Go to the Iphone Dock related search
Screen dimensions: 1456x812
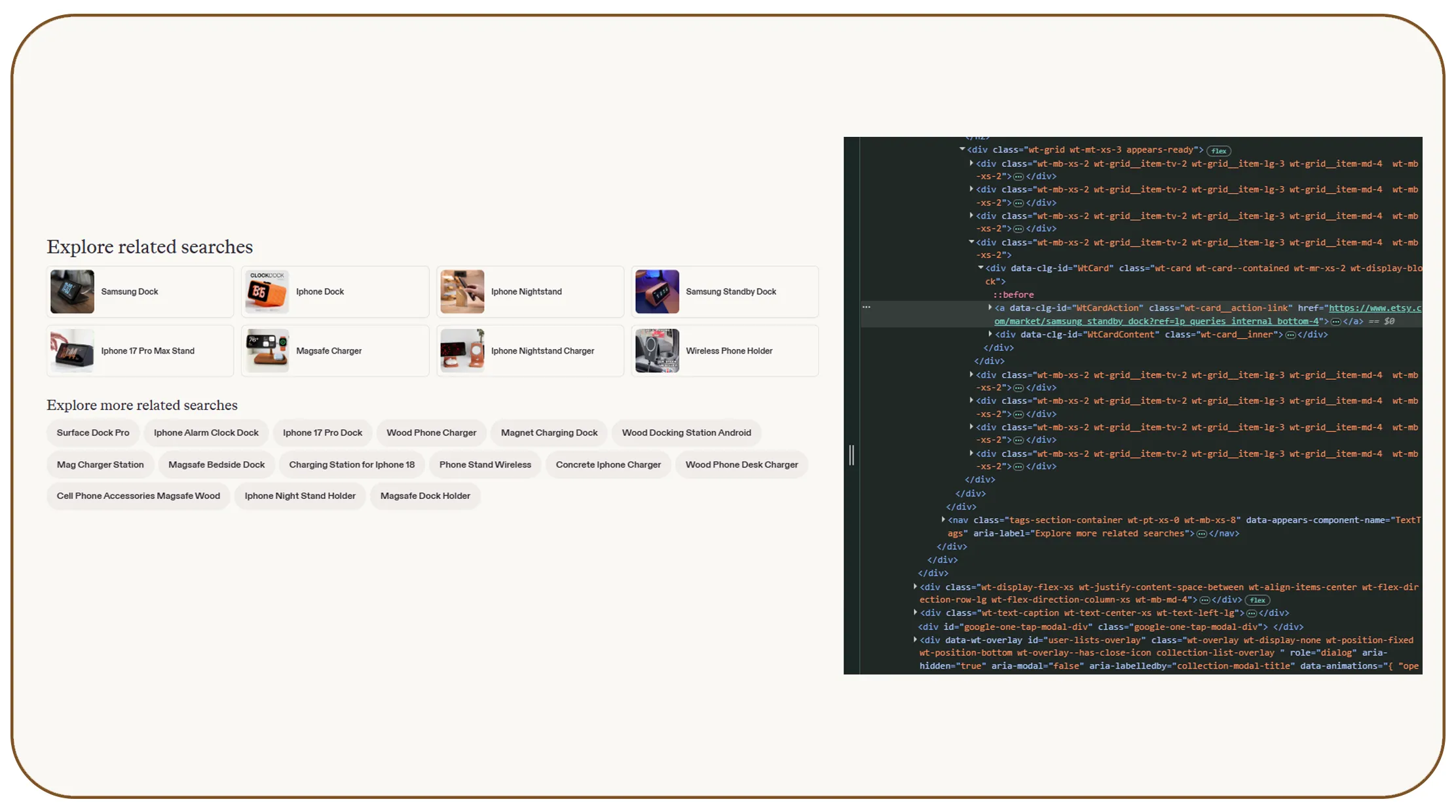[x=320, y=291]
